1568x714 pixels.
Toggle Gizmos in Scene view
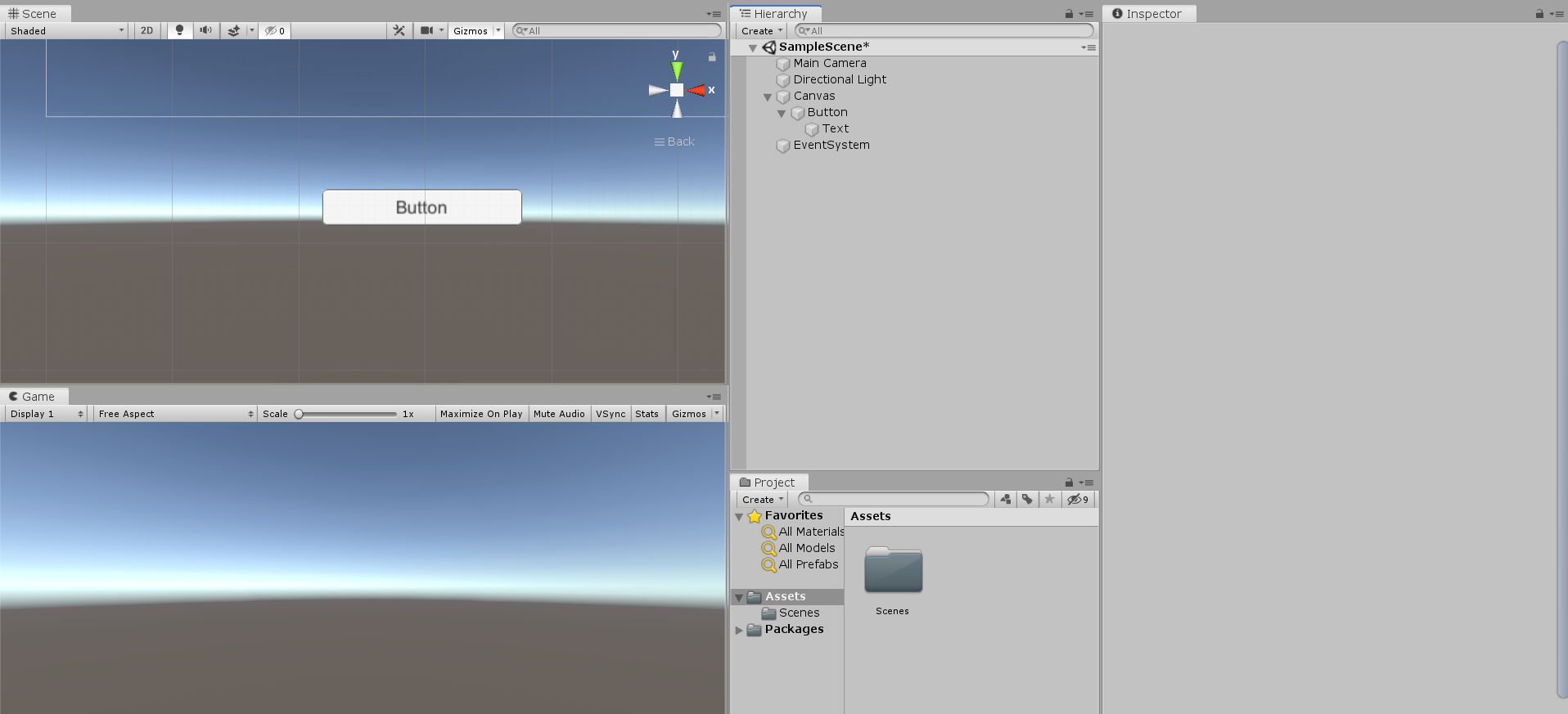[x=471, y=30]
